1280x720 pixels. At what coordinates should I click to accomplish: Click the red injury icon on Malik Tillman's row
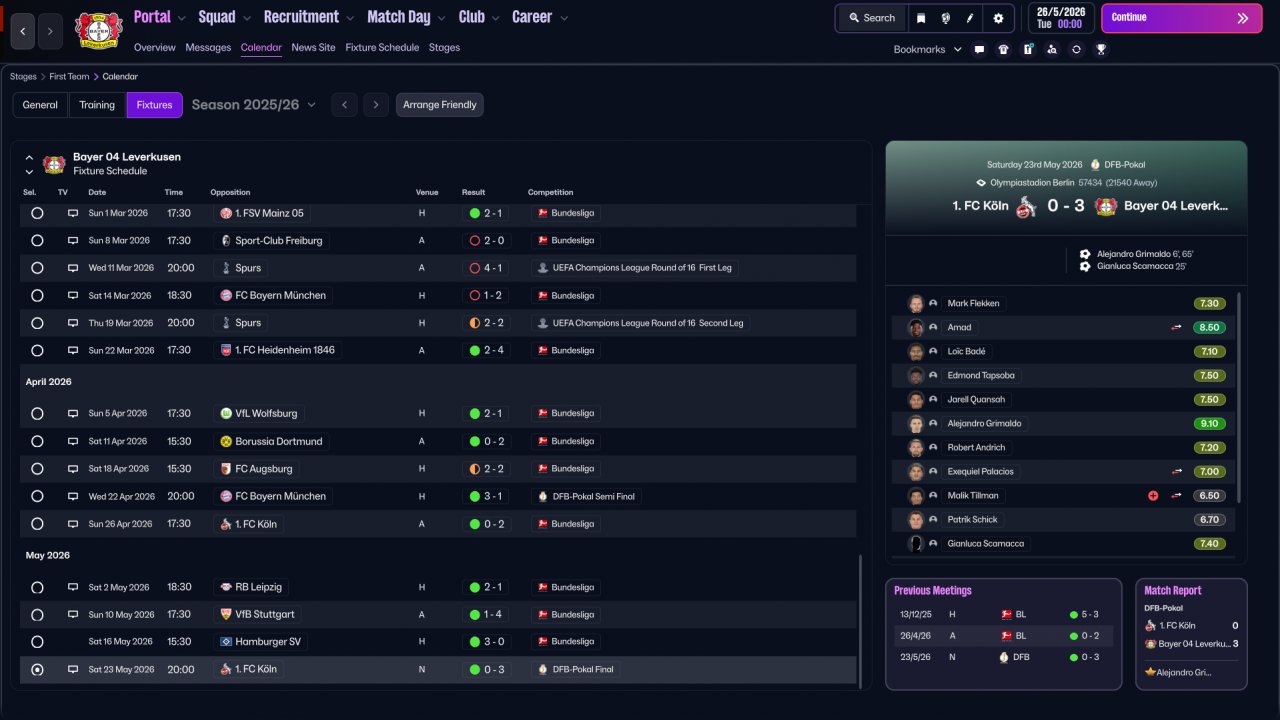coord(1153,495)
